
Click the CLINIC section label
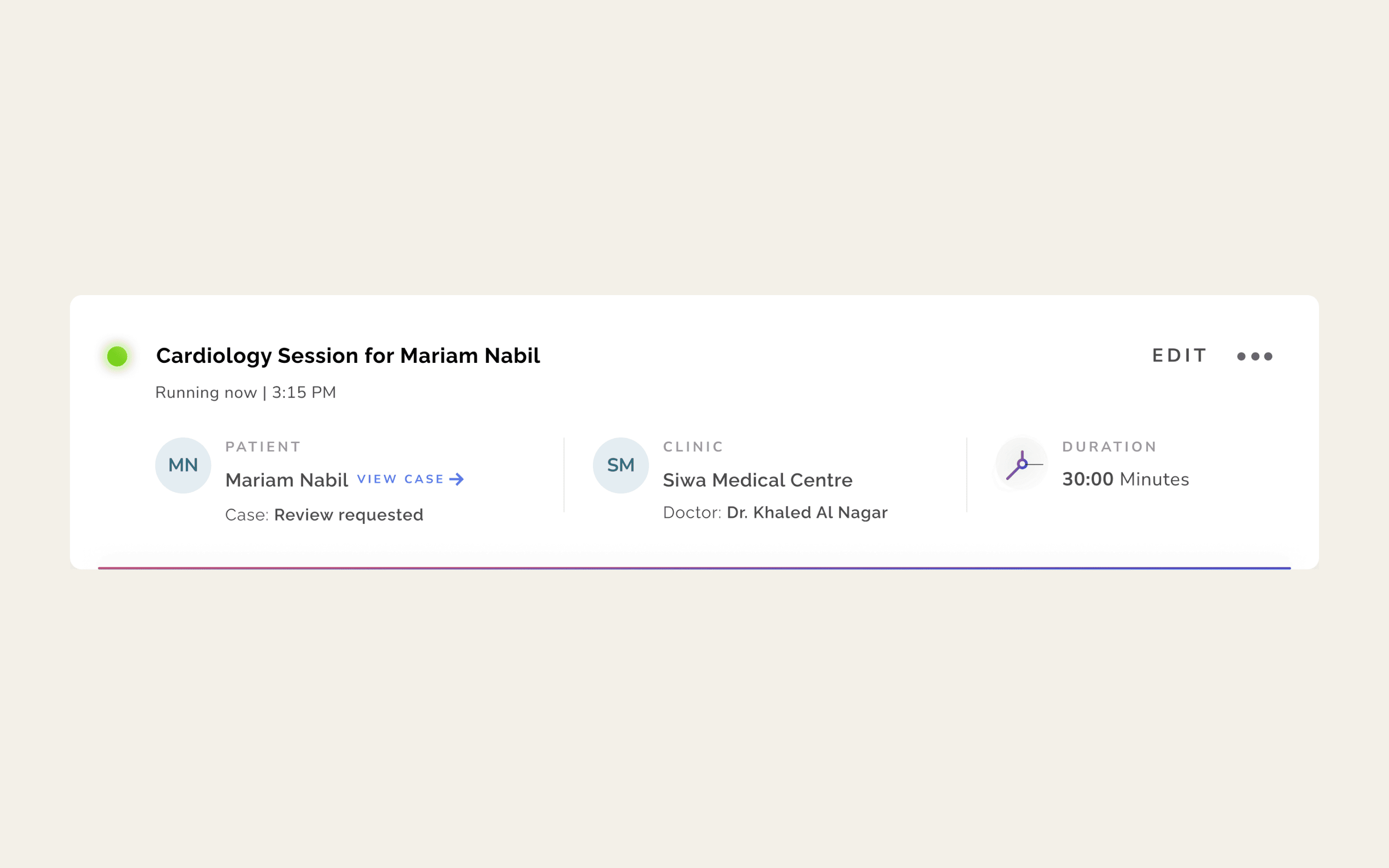[693, 447]
